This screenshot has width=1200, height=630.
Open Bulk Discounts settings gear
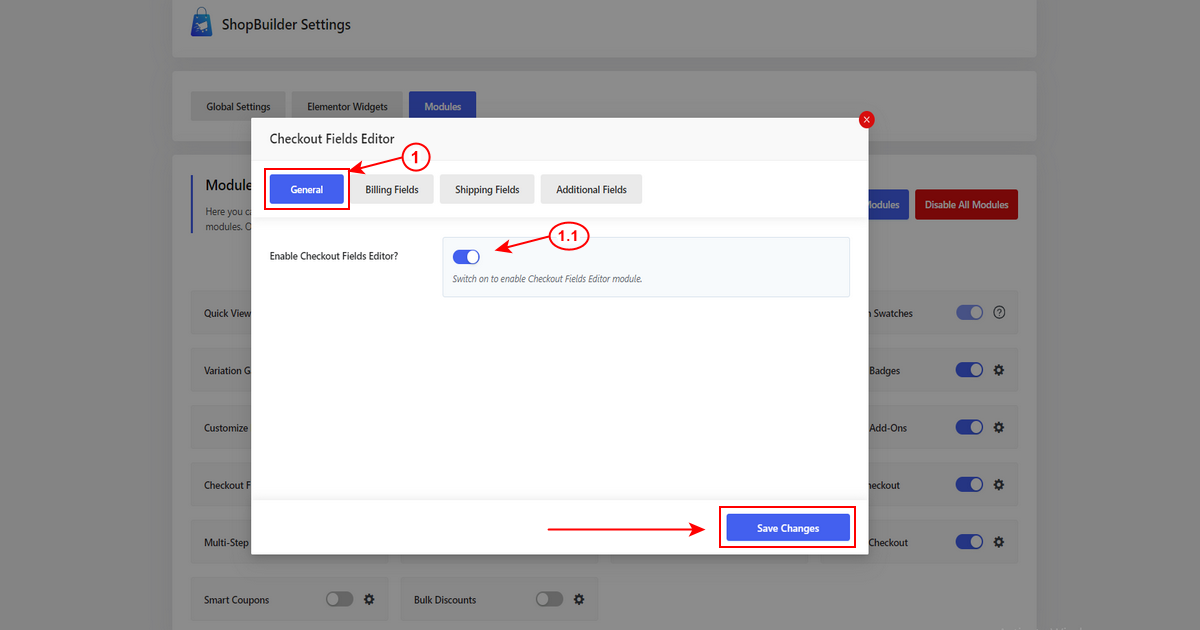click(x=579, y=599)
